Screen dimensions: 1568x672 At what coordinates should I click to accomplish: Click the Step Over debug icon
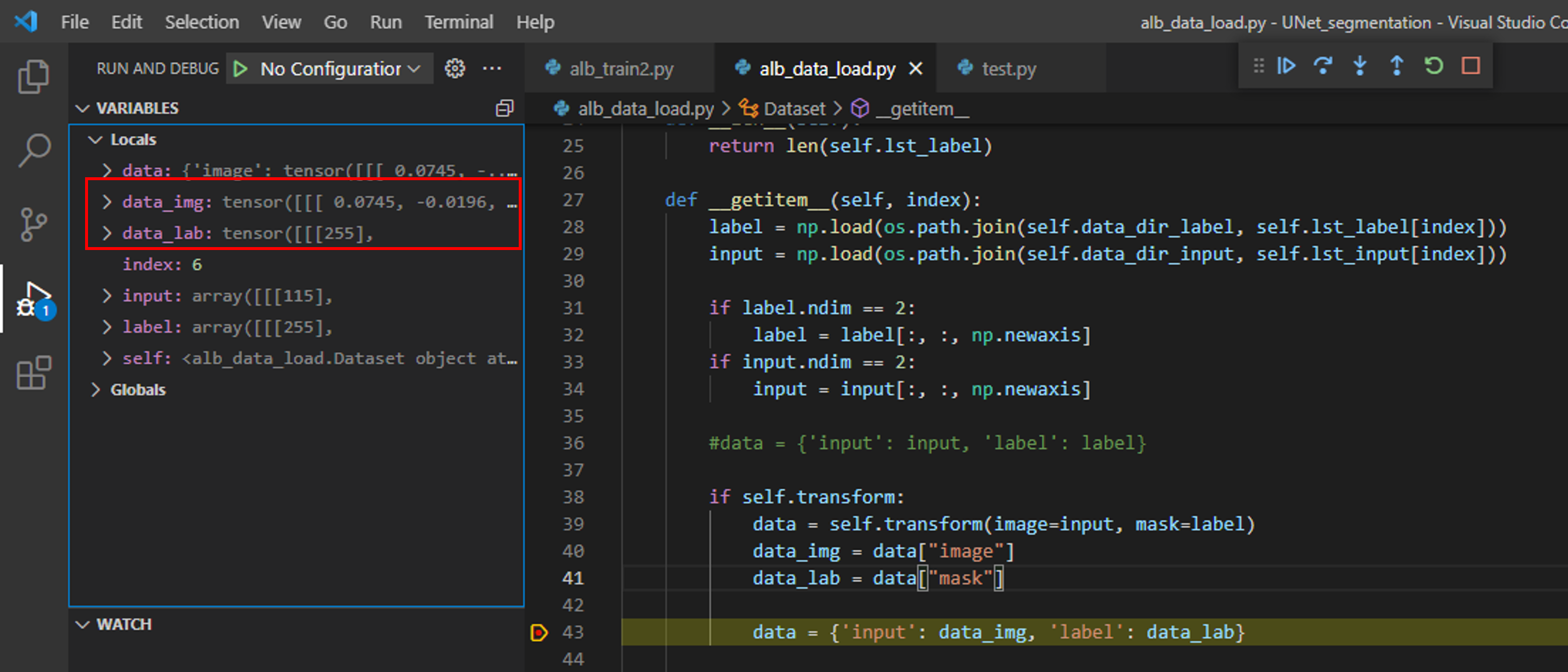pos(1323,66)
